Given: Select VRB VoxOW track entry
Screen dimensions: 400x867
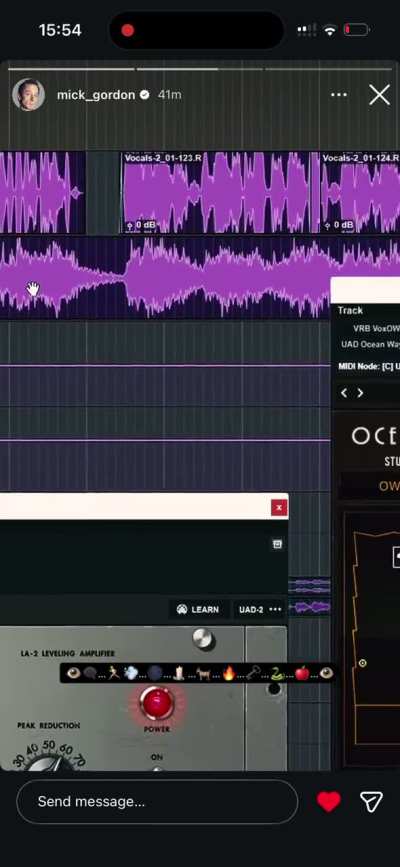Looking at the screenshot, I should [x=376, y=328].
